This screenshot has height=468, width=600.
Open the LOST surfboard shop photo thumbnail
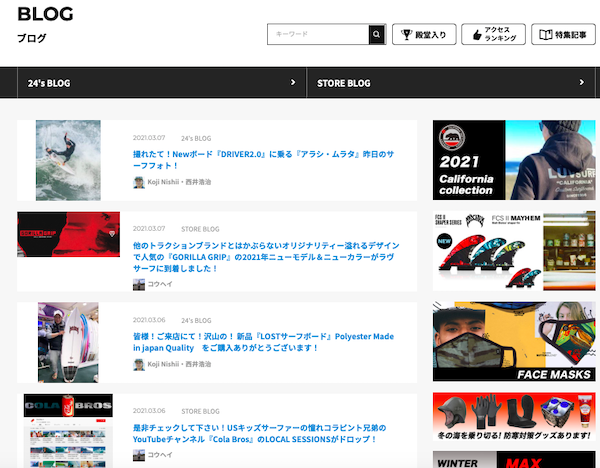(68, 342)
